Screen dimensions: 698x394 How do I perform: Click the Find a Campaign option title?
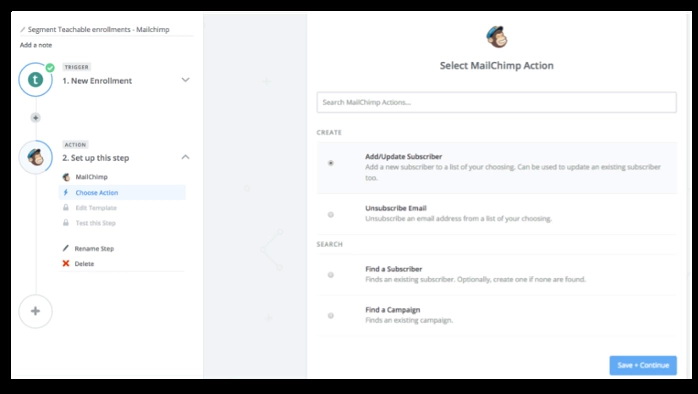(393, 310)
